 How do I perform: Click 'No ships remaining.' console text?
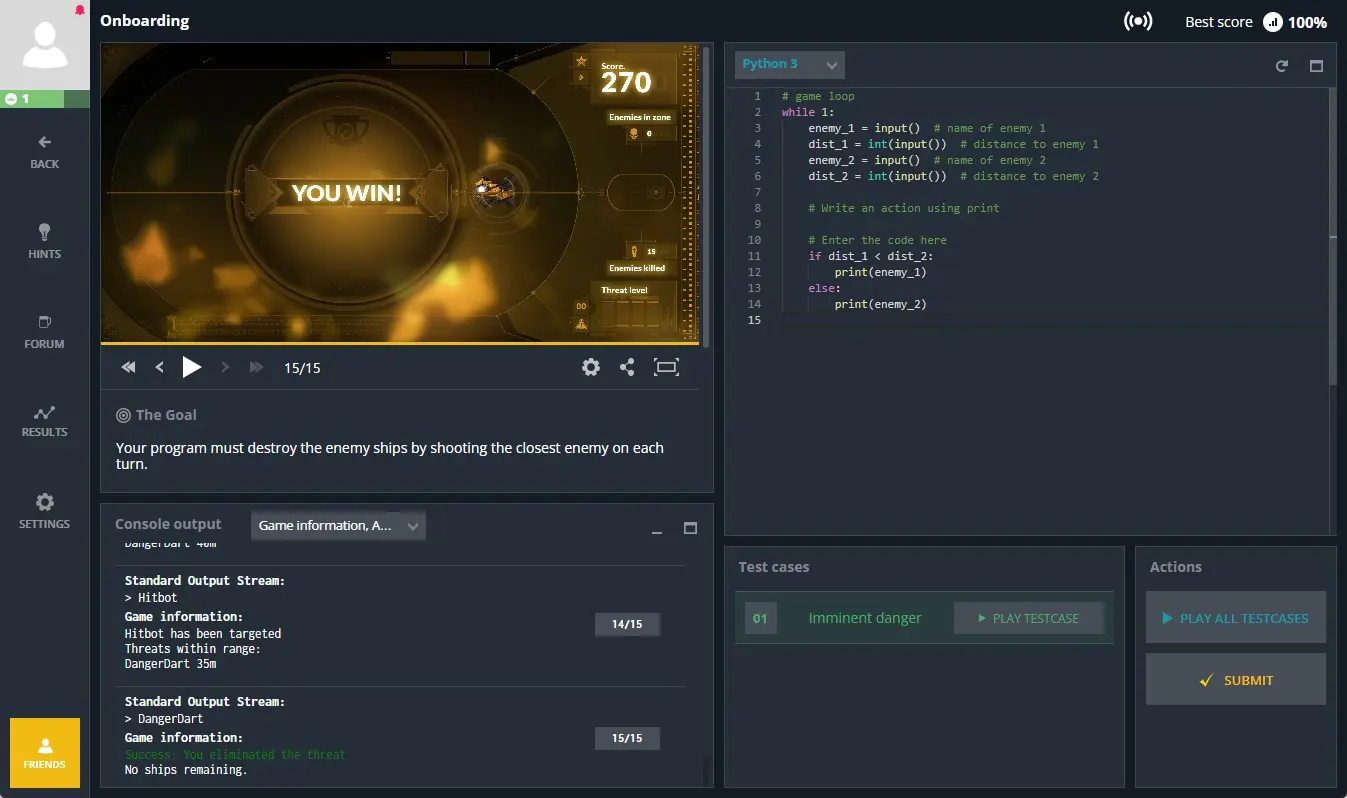click(x=186, y=770)
